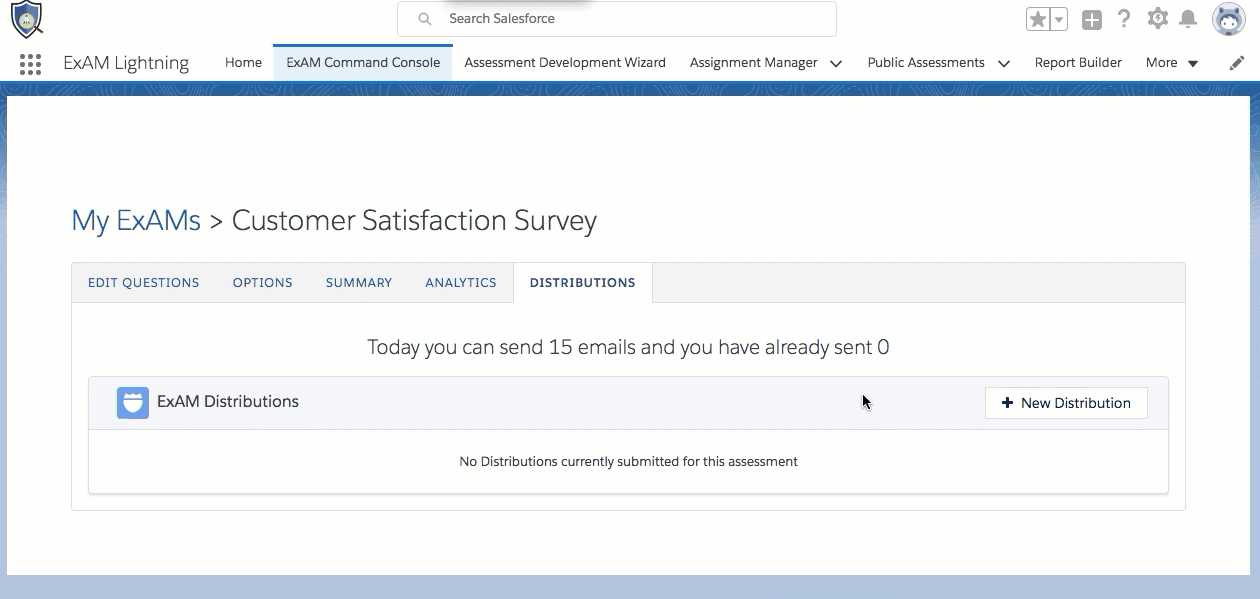Screen dimensions: 1260x599
Task: Open the Assignment Manager tab
Action: click(x=753, y=62)
